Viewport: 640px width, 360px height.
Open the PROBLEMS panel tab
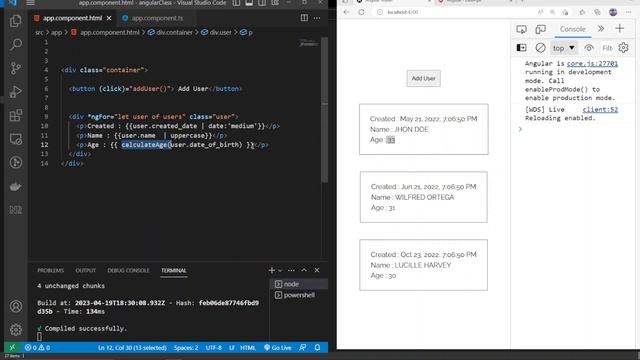51,270
